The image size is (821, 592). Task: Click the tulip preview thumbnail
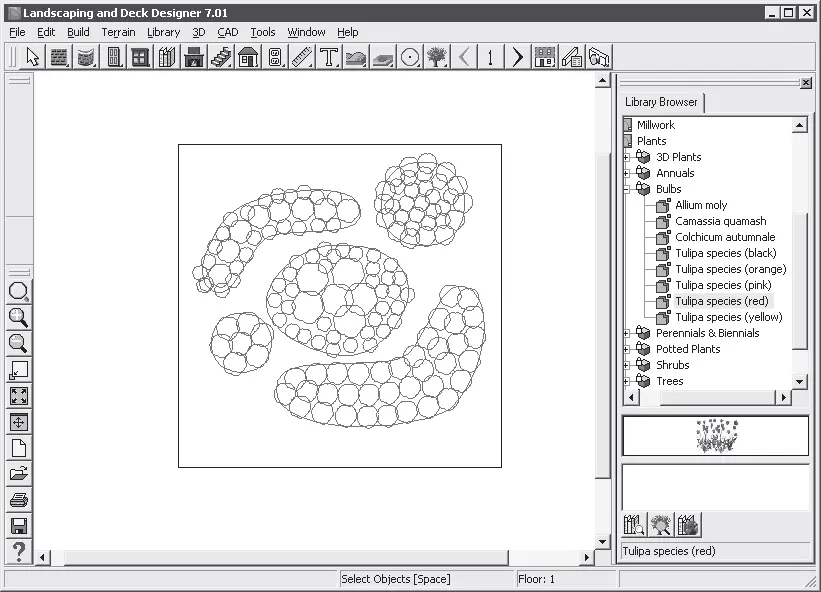click(714, 436)
